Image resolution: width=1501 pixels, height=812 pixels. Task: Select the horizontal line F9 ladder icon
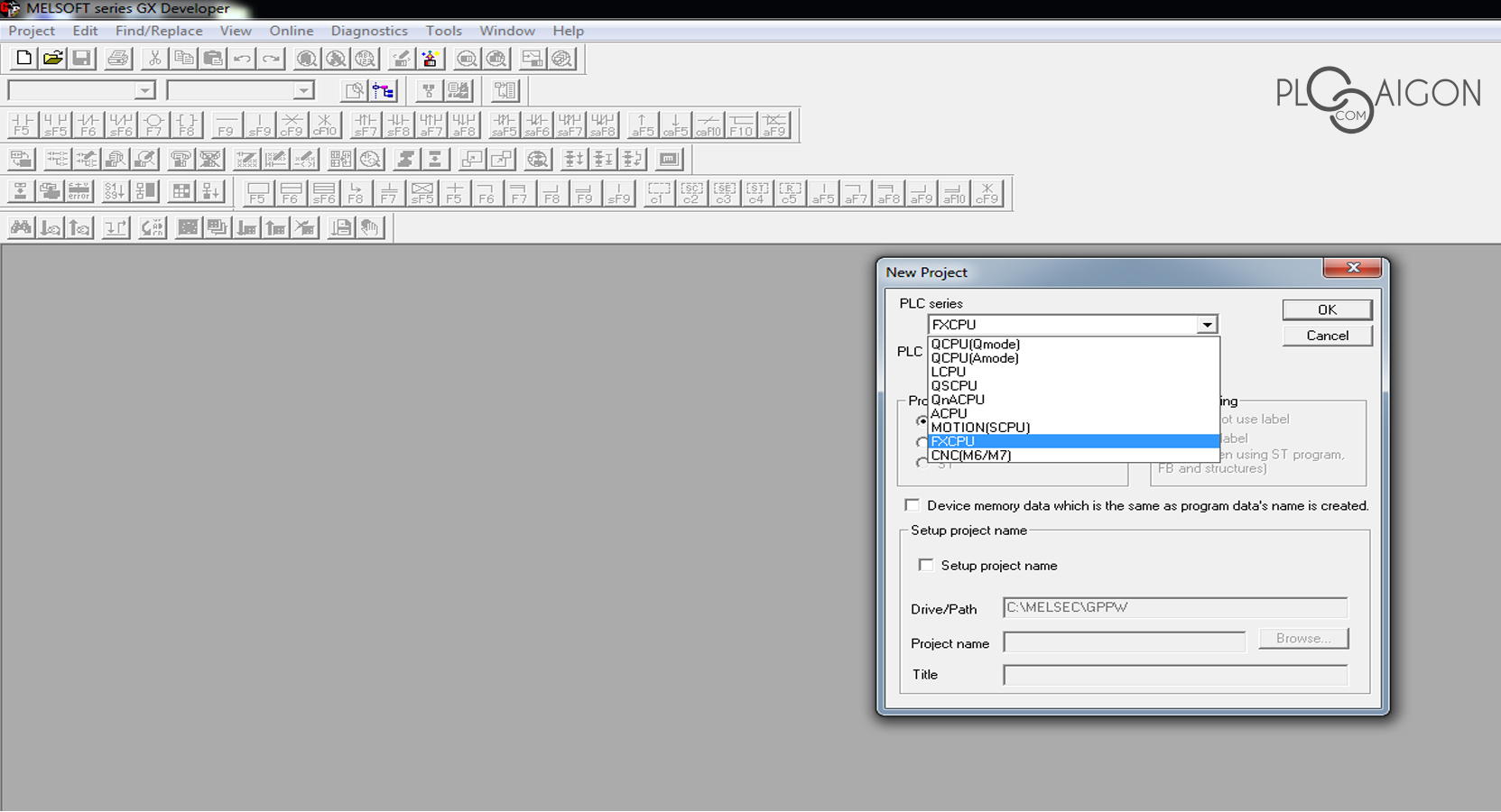pyautogui.click(x=227, y=125)
